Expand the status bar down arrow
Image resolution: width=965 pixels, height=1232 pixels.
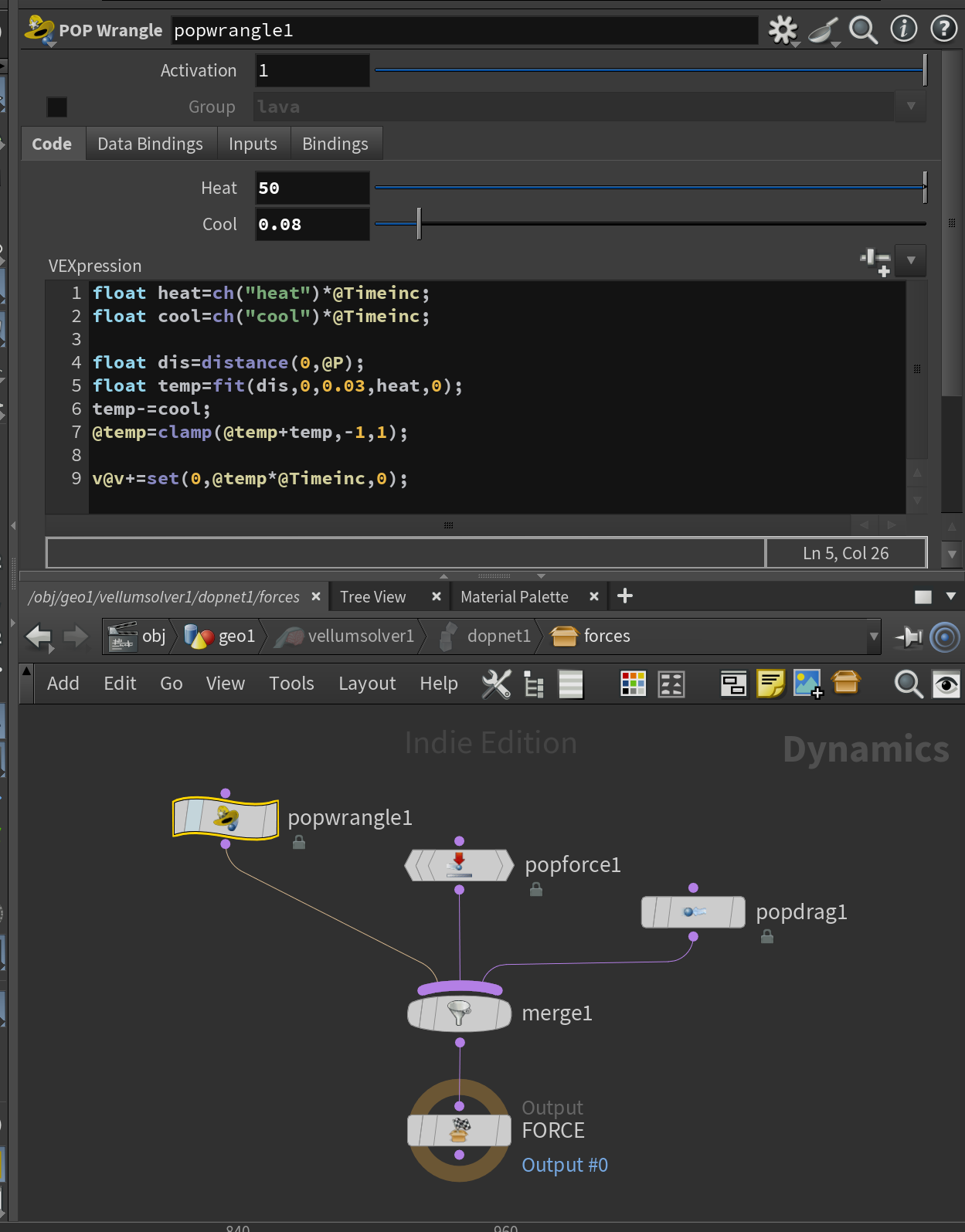click(952, 554)
